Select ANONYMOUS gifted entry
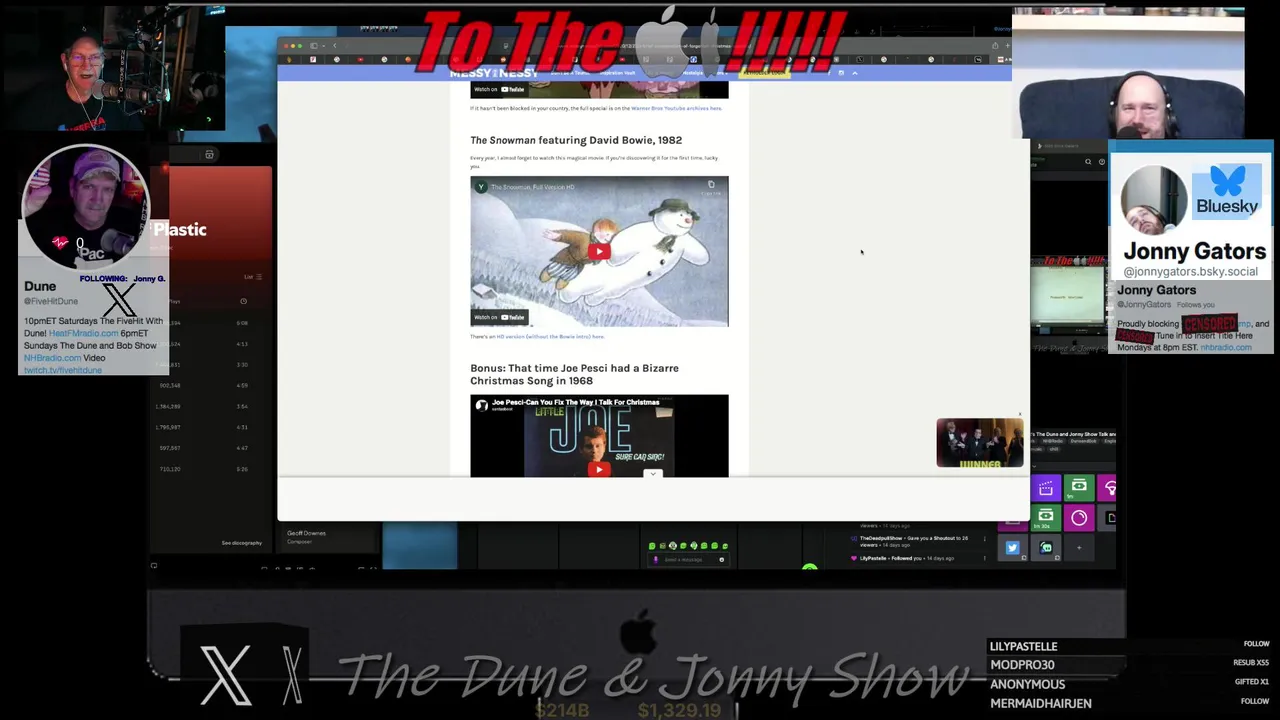 tap(1027, 684)
